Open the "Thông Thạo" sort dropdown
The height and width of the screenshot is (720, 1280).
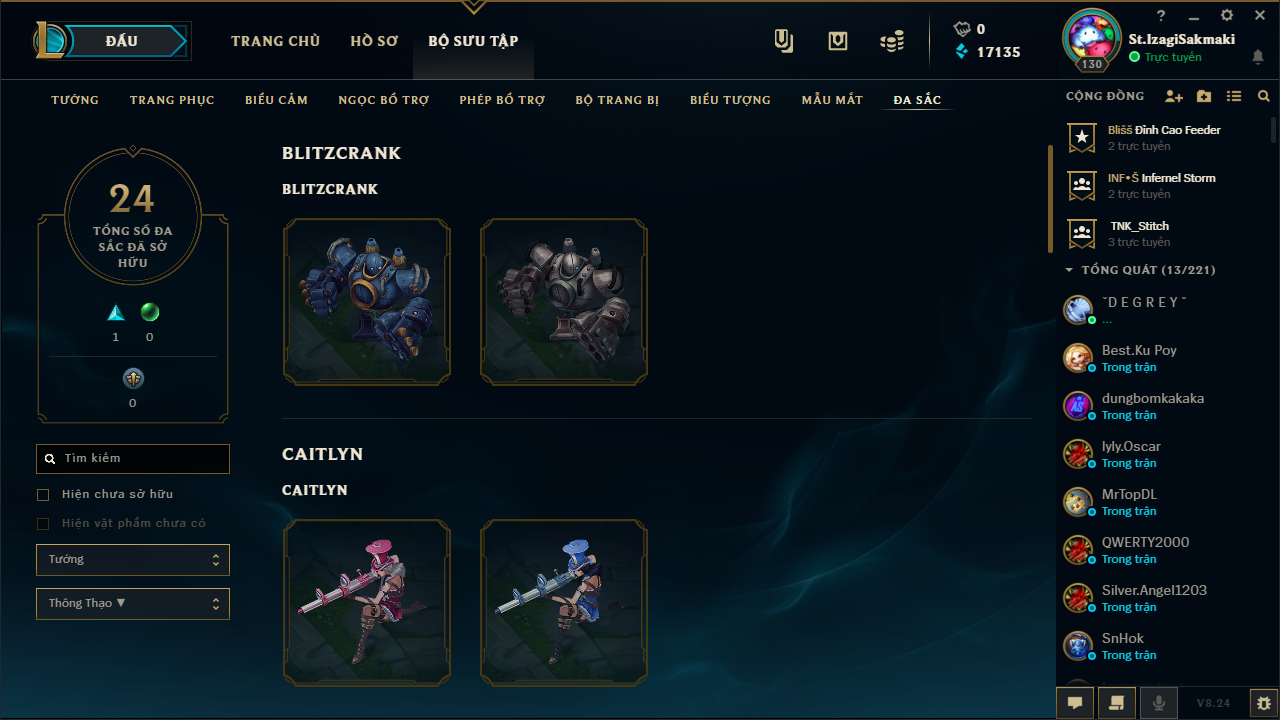pos(133,604)
